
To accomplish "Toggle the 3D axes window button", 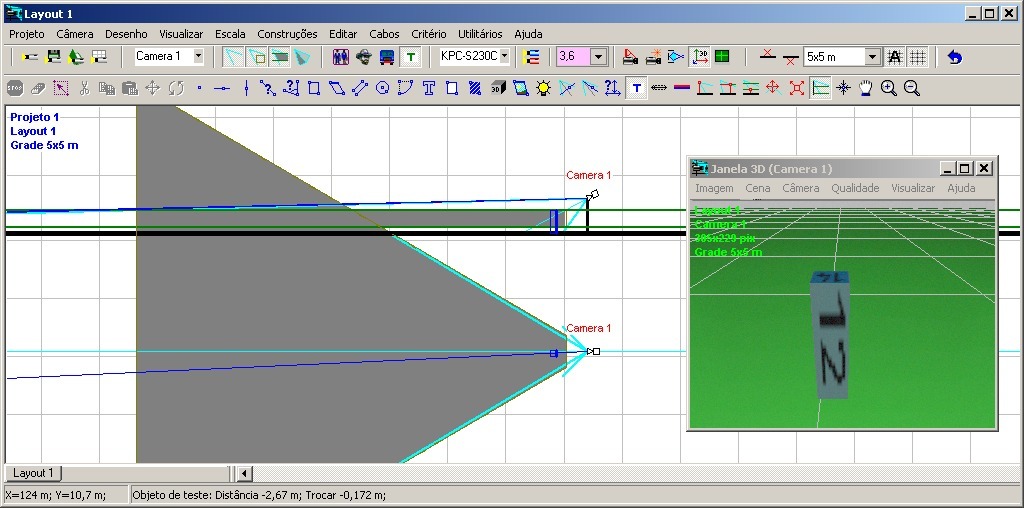I will pyautogui.click(x=699, y=57).
